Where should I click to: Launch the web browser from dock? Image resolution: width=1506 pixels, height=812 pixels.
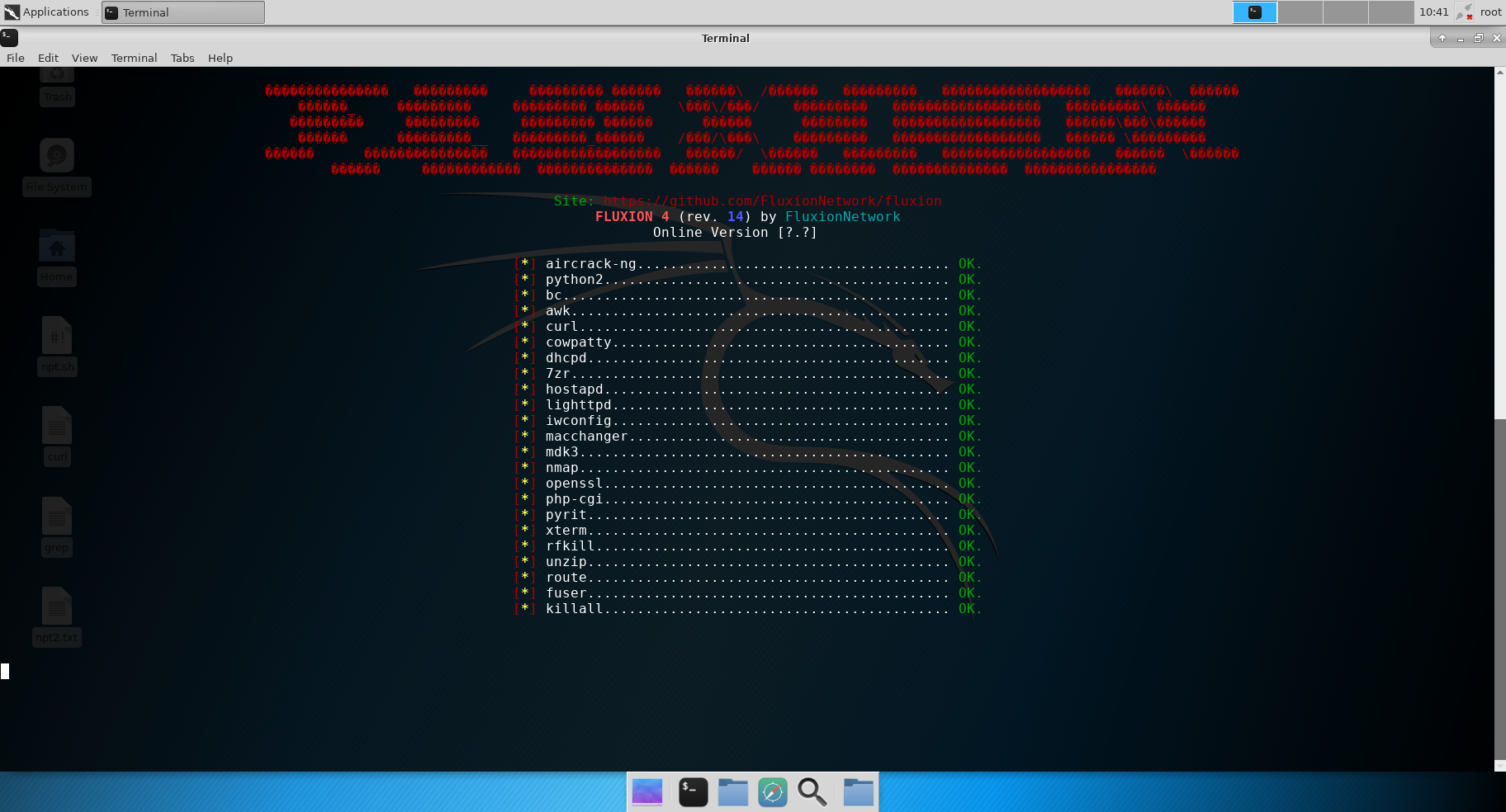[x=773, y=792]
